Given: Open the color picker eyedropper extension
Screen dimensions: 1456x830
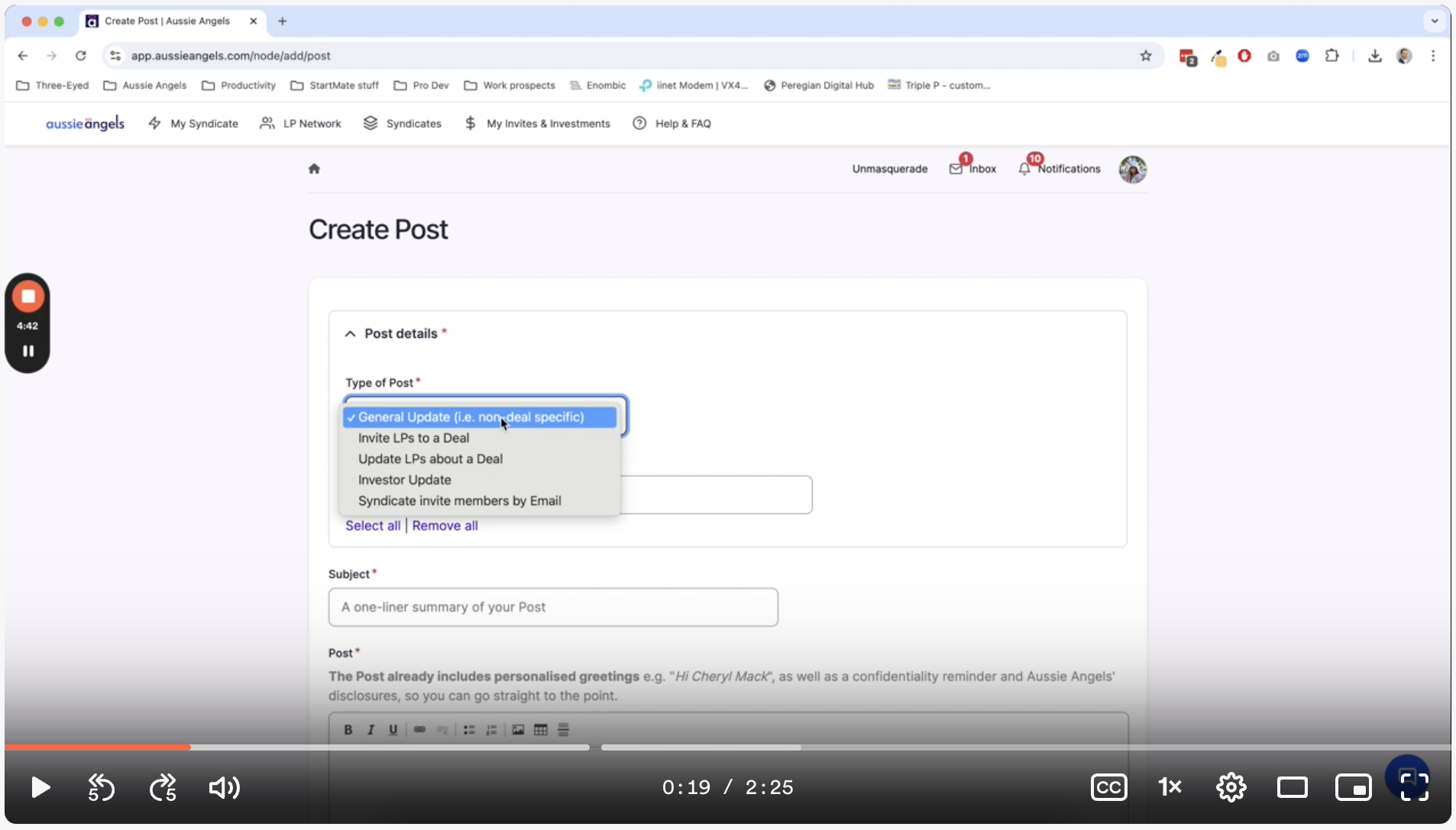Looking at the screenshot, I should (1218, 57).
